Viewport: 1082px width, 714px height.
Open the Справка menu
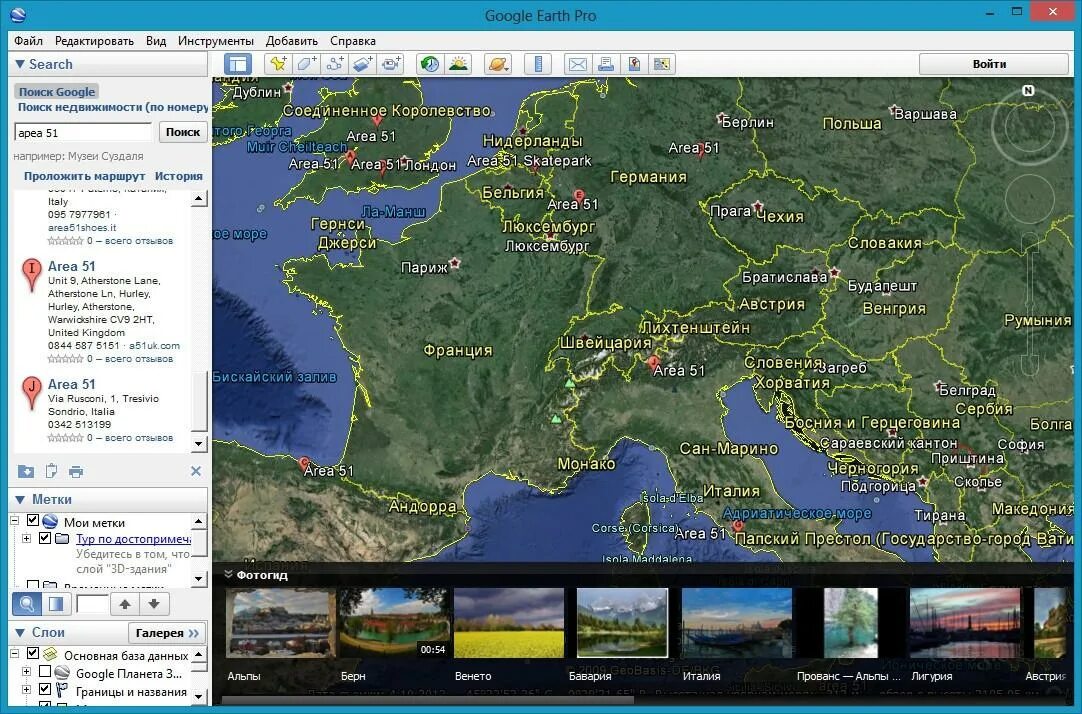(x=353, y=41)
